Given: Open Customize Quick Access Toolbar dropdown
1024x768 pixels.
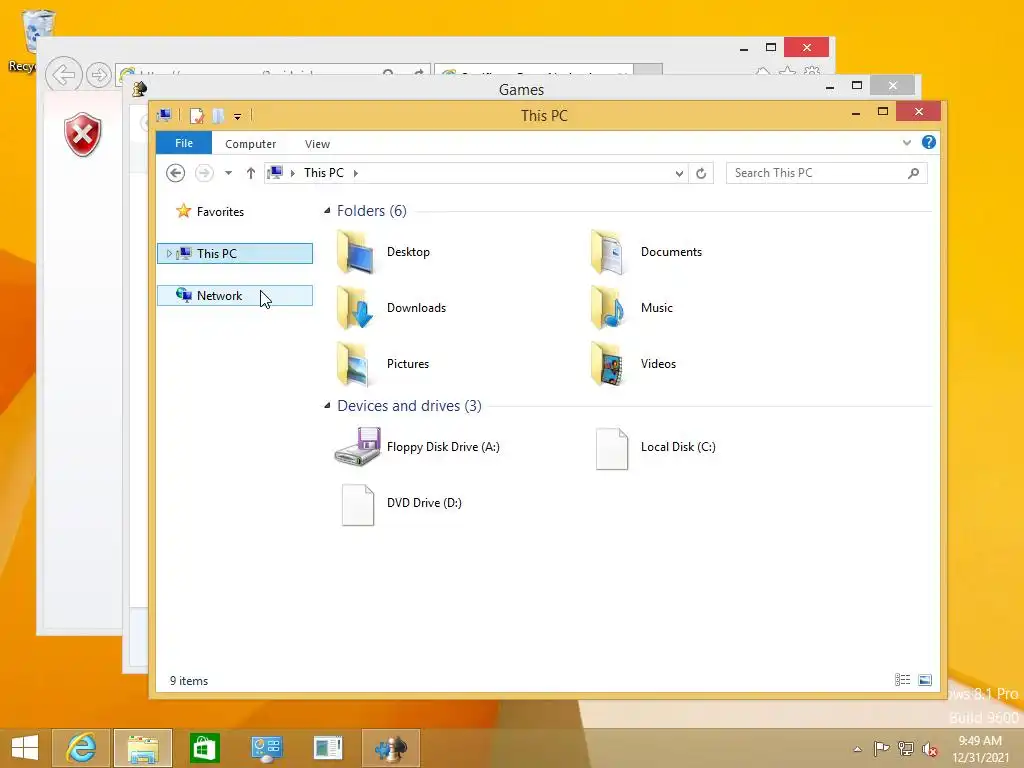Looking at the screenshot, I should (x=238, y=116).
